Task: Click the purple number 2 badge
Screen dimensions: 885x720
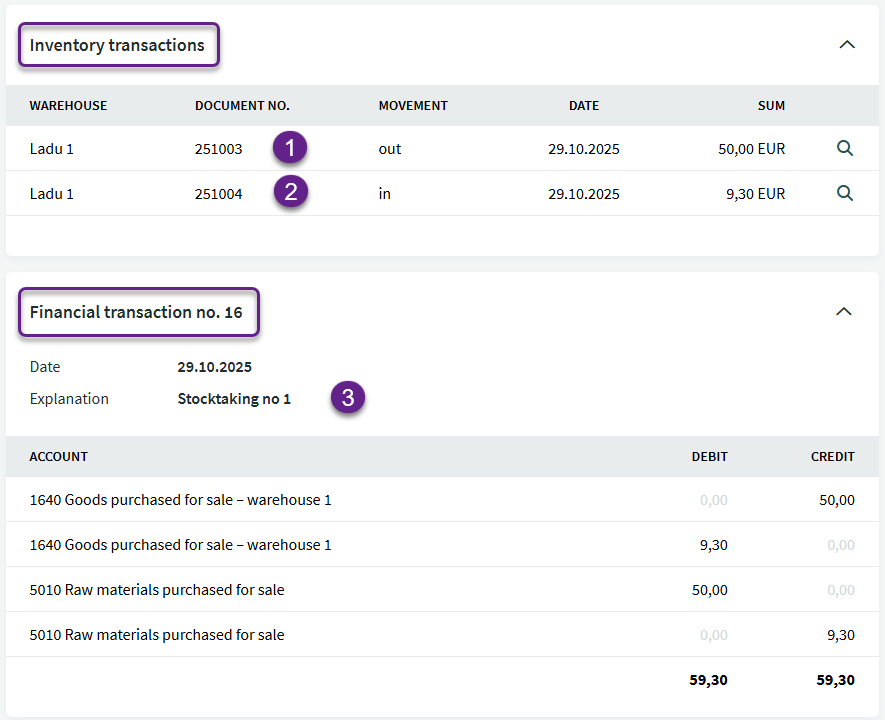Action: (x=290, y=193)
